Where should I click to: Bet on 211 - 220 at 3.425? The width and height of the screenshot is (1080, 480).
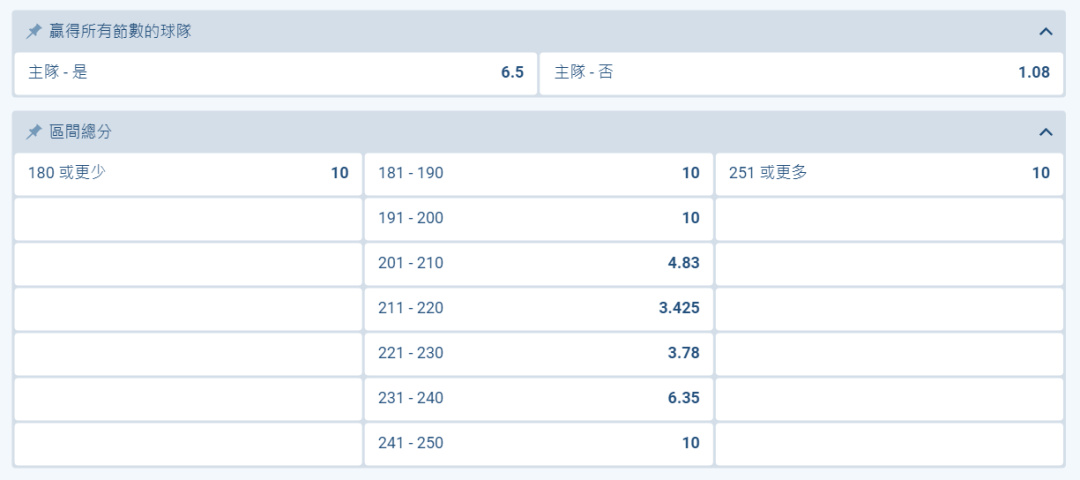(538, 308)
